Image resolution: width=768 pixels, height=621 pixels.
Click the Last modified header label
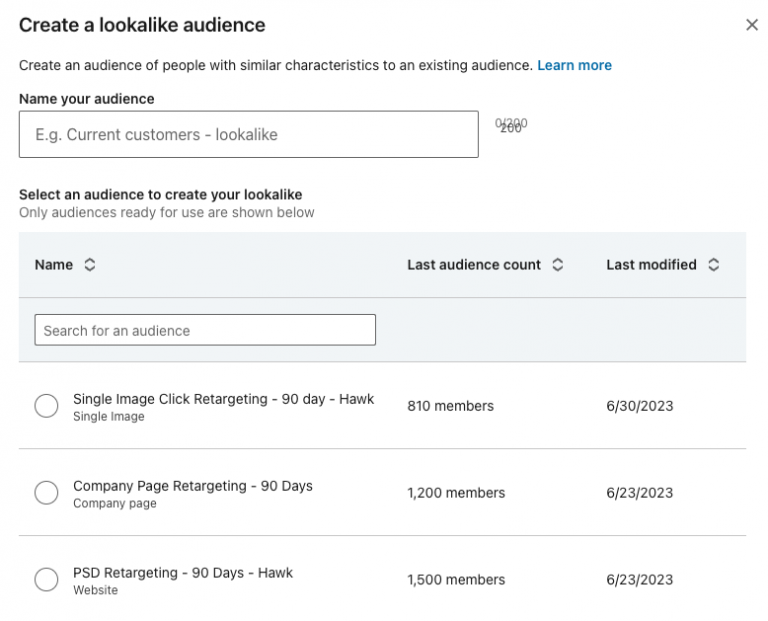tap(651, 265)
